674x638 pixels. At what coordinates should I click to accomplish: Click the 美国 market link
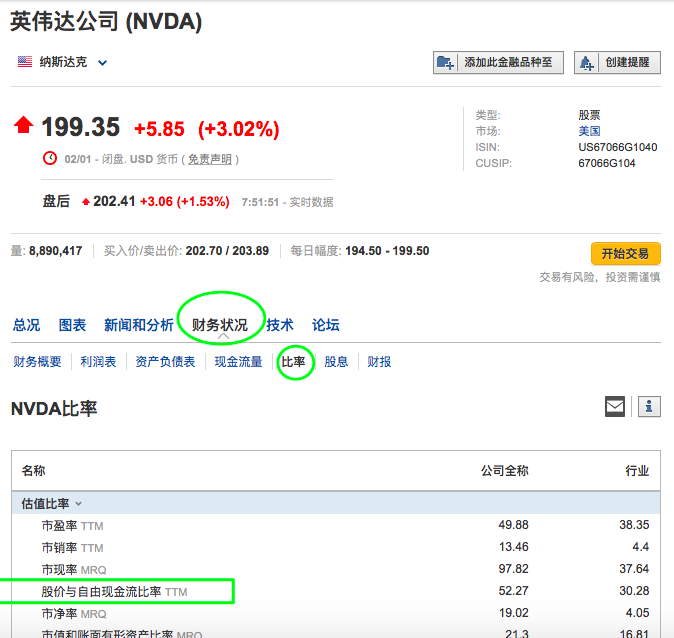[589, 131]
